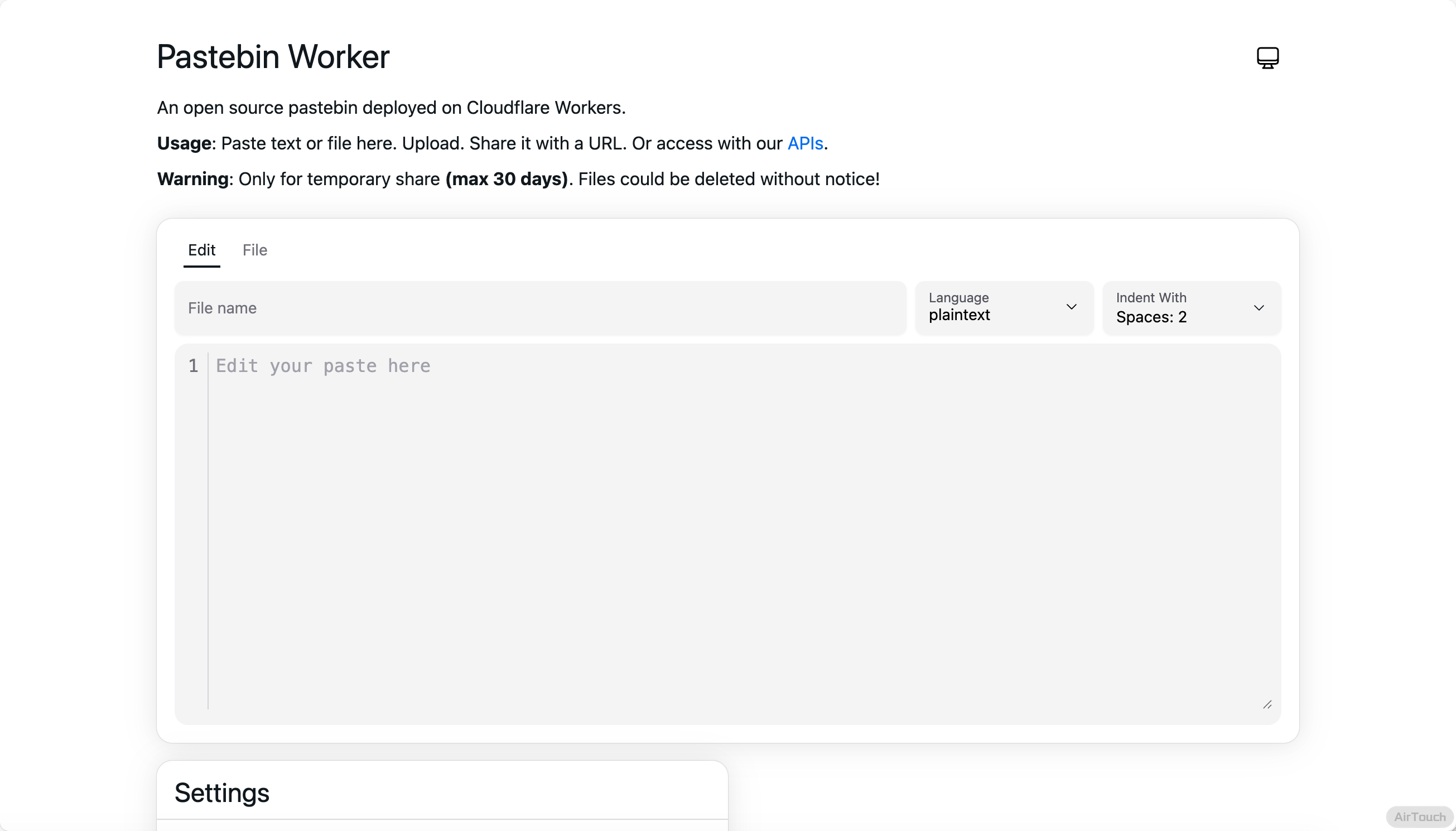Expand the Indent With Spaces dropdown
The height and width of the screenshot is (831, 1456).
pos(1191,308)
